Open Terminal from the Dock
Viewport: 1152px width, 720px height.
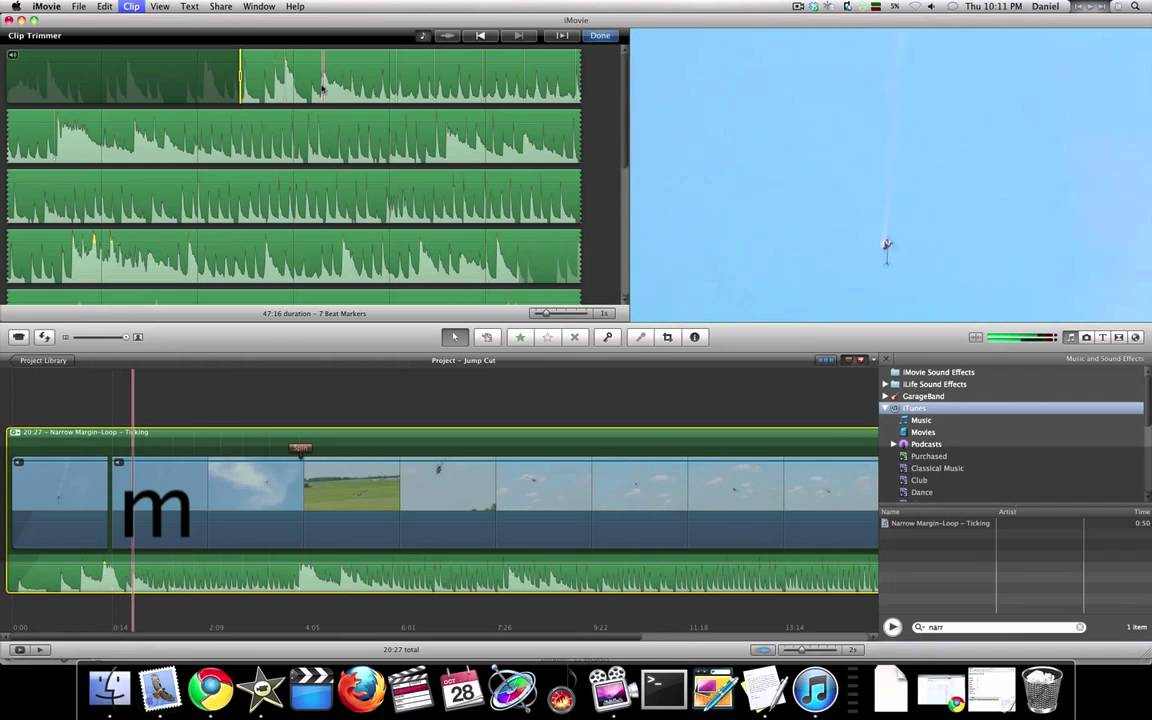pos(664,689)
